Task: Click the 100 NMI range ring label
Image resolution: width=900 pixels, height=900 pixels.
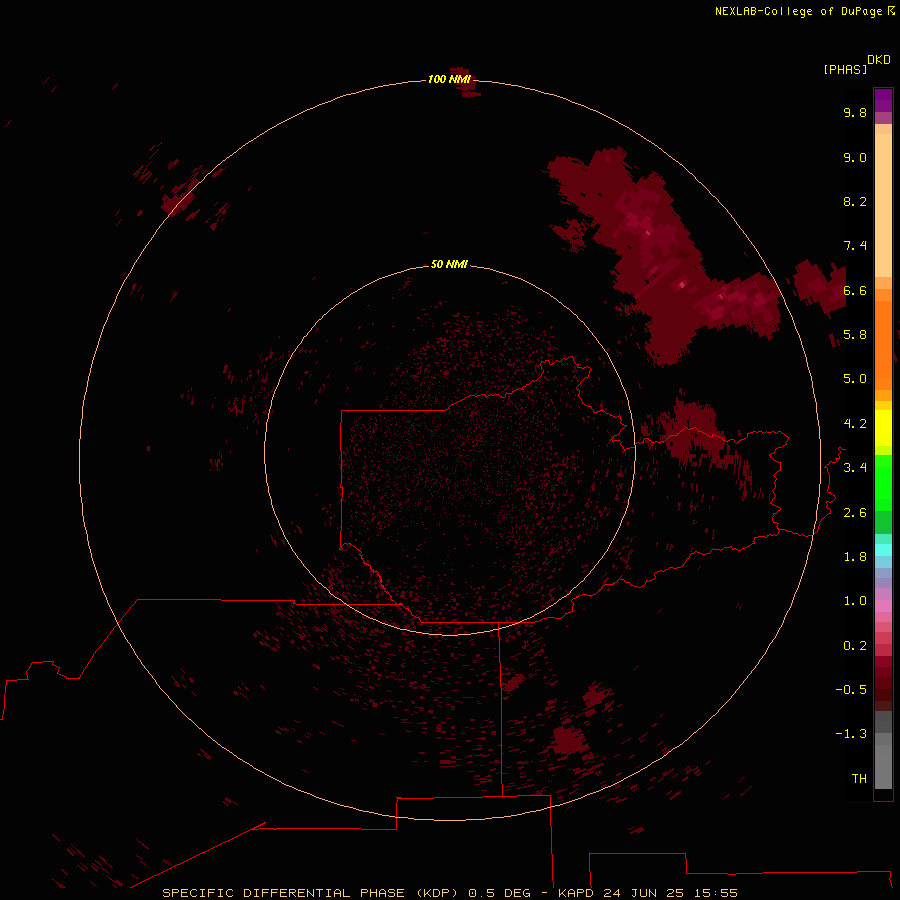Action: 449,79
